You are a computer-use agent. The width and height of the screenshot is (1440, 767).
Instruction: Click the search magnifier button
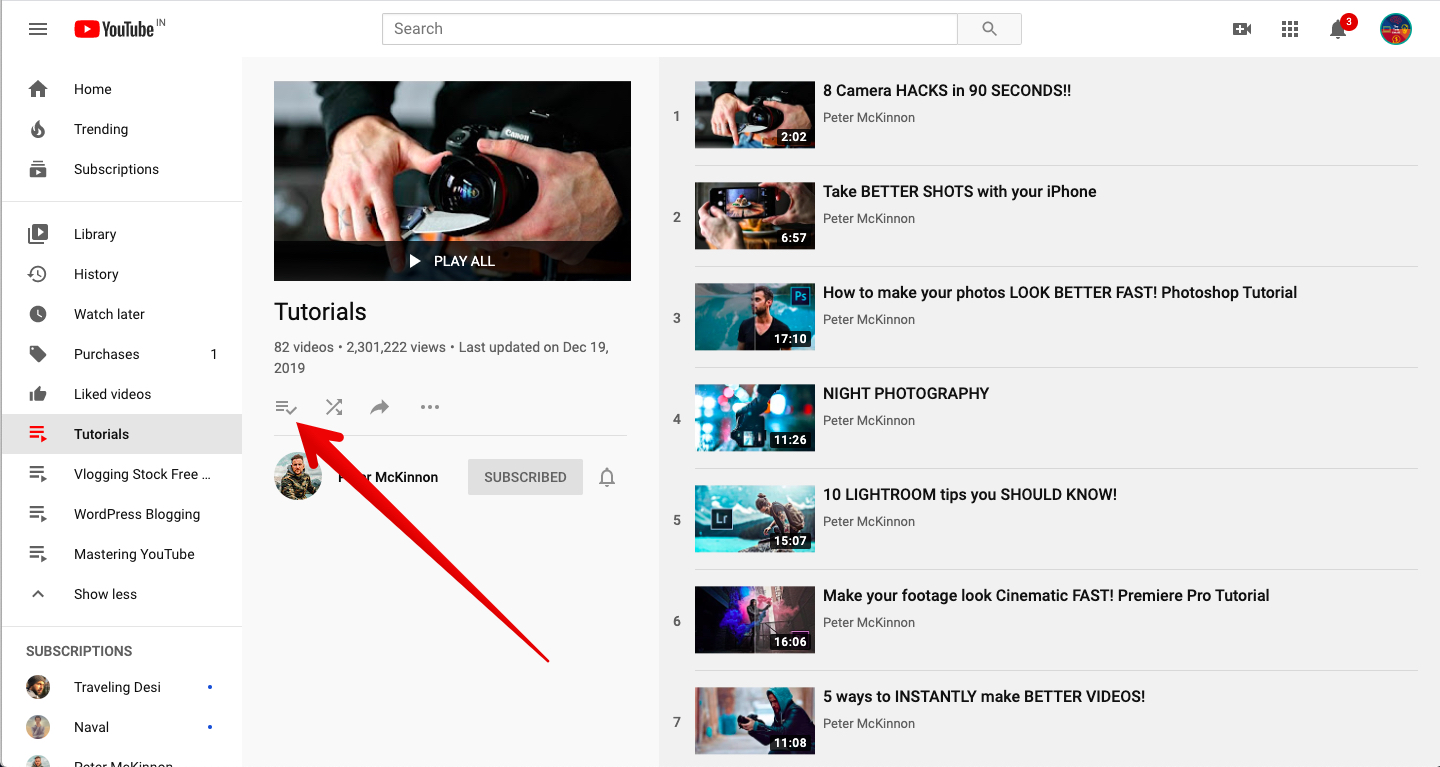(989, 29)
